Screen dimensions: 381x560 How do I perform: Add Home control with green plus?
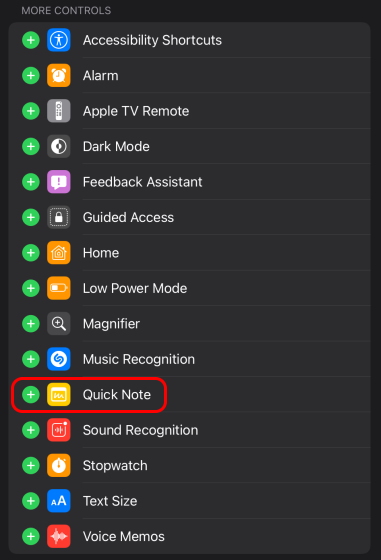point(31,253)
